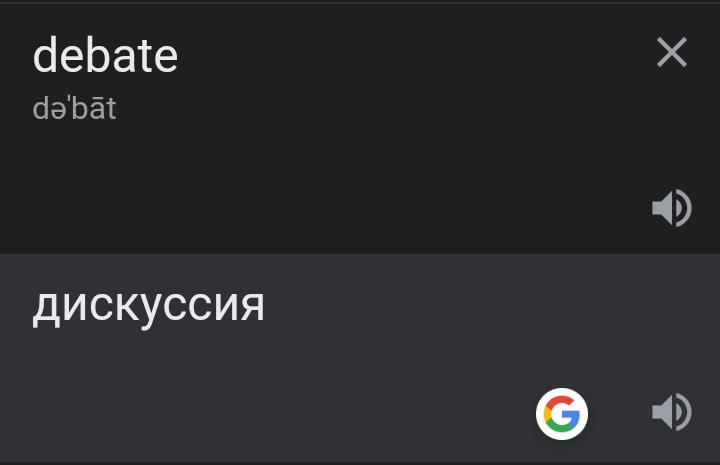This screenshot has height=465, width=720.
Task: Click the translation result text
Action: (148, 306)
